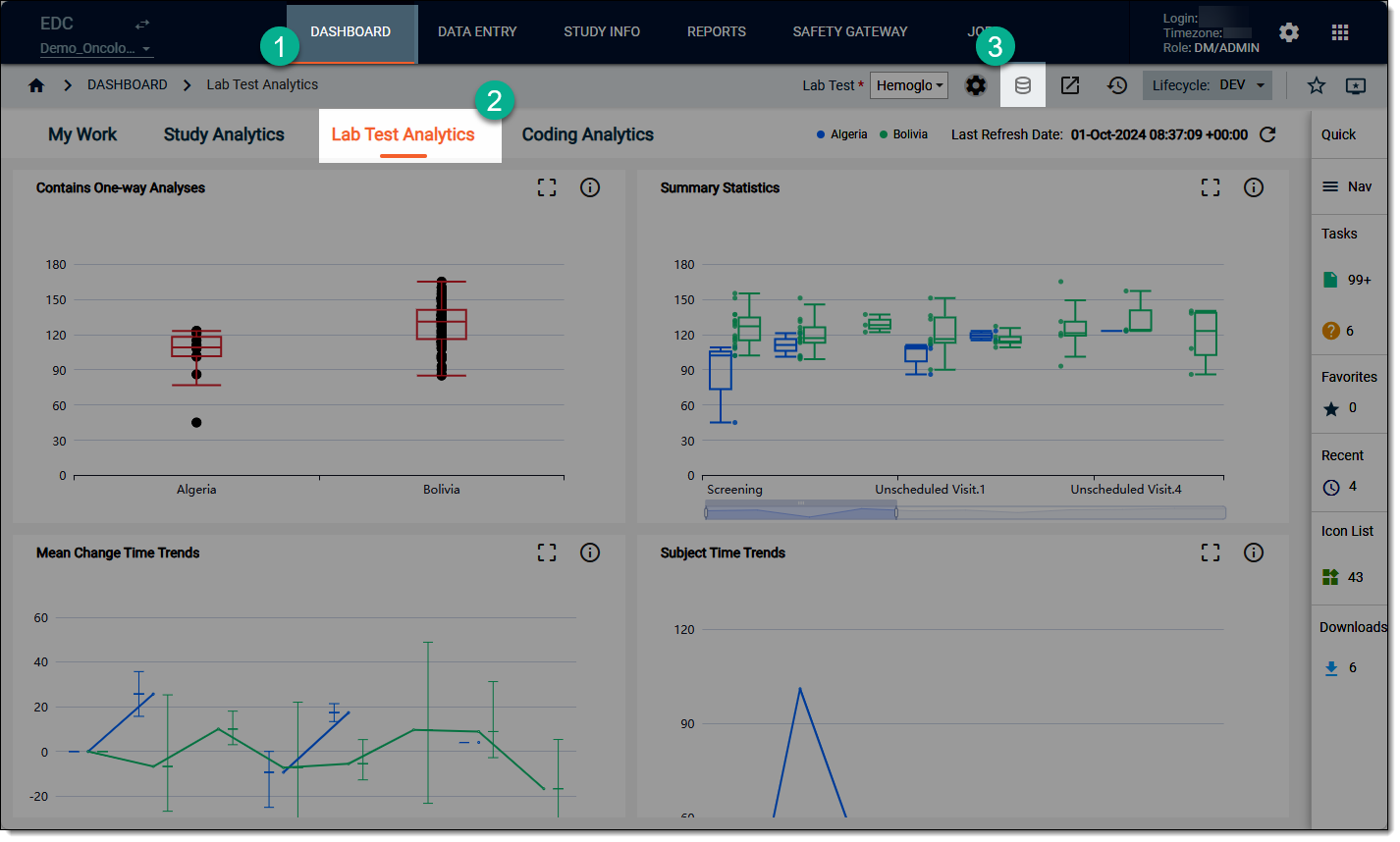Expand Subject Time Trends chart fullscreen

point(1211,553)
